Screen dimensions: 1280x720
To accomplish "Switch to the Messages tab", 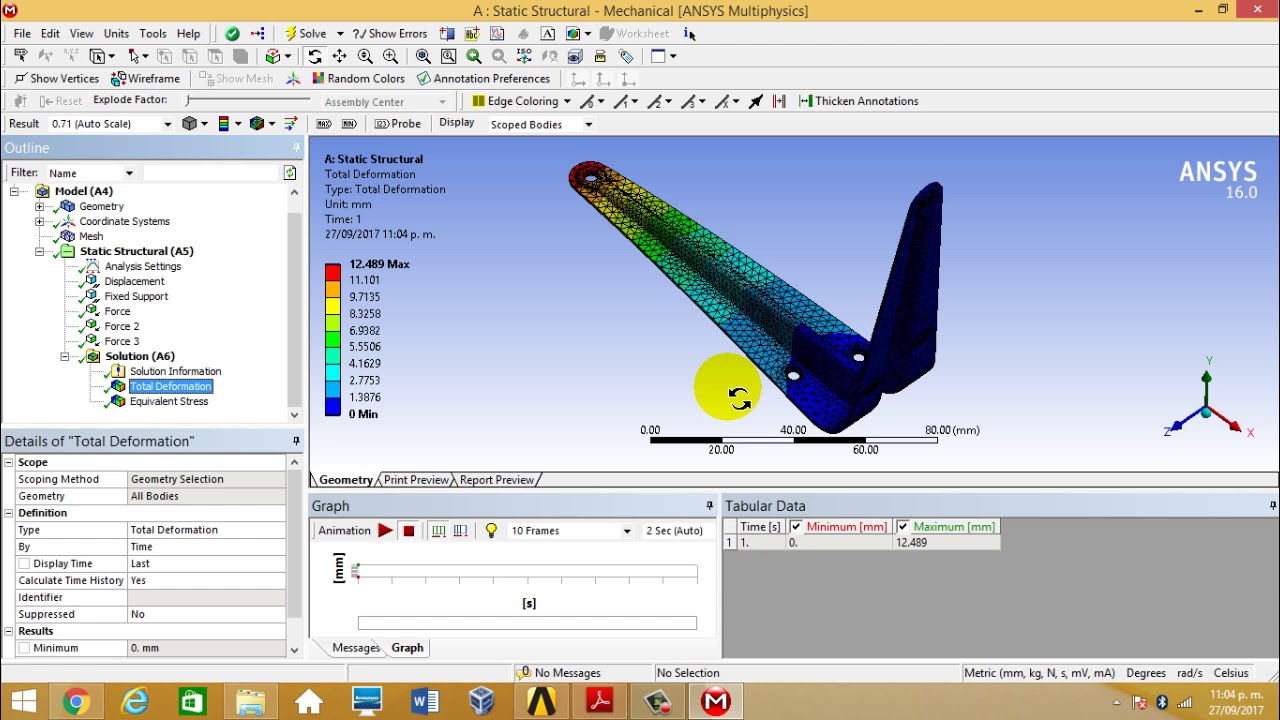I will pos(356,648).
